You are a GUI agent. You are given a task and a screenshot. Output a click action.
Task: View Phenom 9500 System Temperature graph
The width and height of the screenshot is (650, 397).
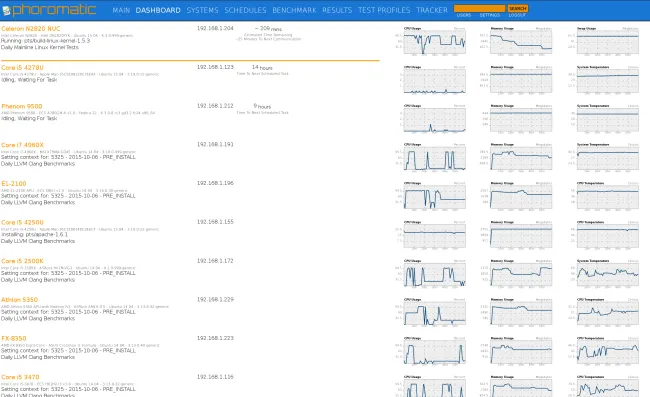tap(603, 119)
